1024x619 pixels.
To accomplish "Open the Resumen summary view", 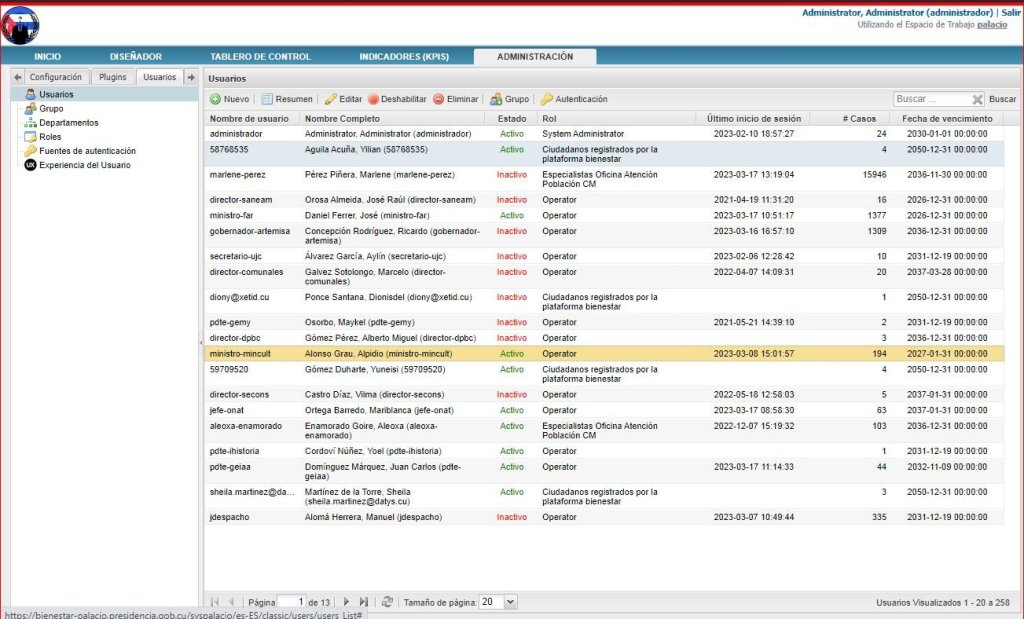I will [x=287, y=99].
